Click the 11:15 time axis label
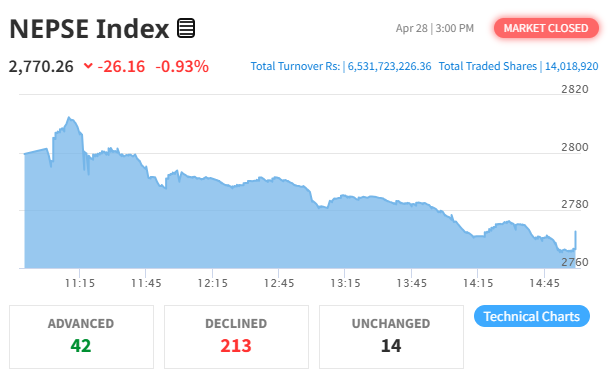Screen dimensions: 612x375 [80, 283]
